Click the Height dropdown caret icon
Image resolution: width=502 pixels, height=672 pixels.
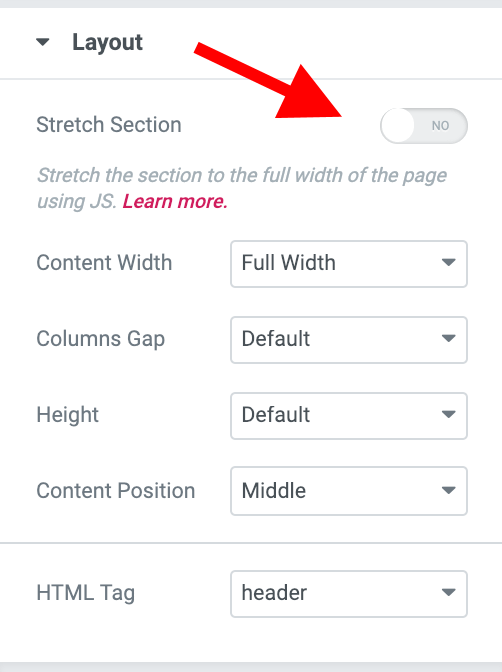point(448,414)
